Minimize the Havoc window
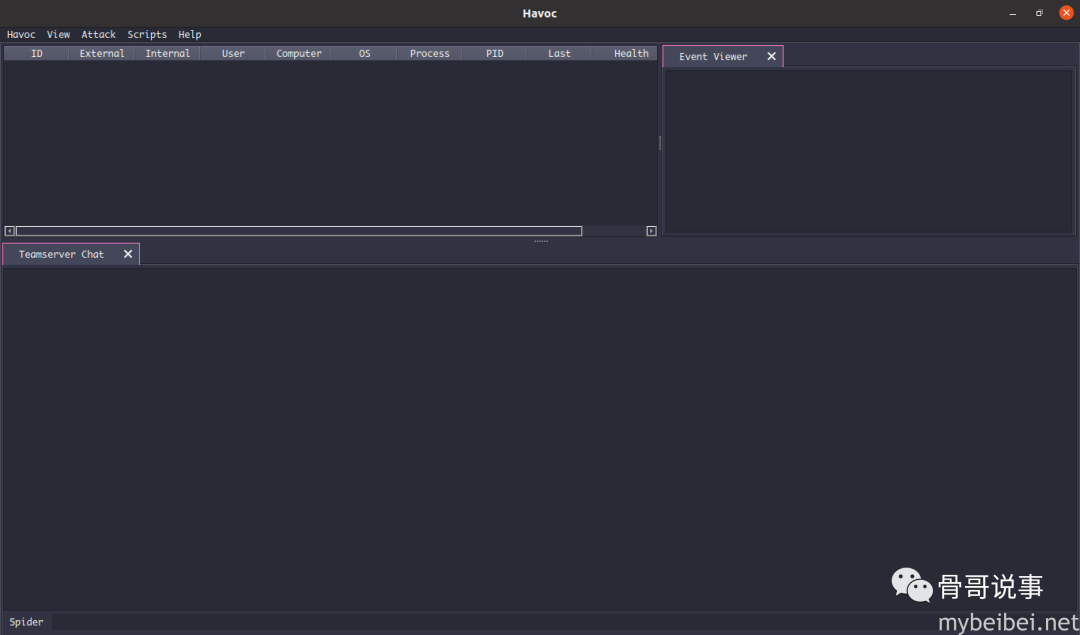The width and height of the screenshot is (1080, 635). tap(1012, 13)
